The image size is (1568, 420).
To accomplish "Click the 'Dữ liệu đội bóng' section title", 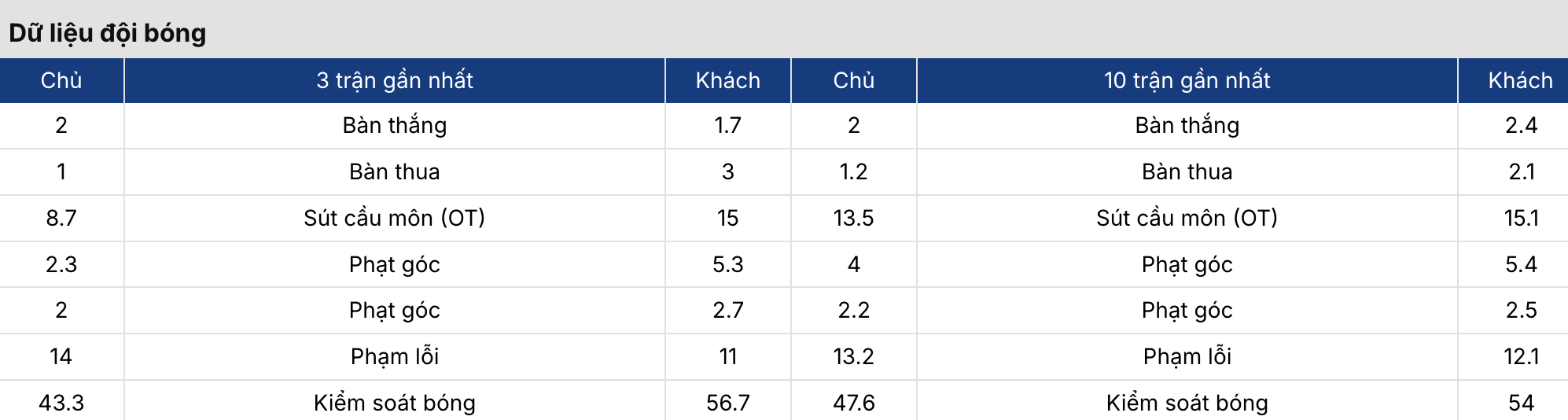I will click(108, 33).
